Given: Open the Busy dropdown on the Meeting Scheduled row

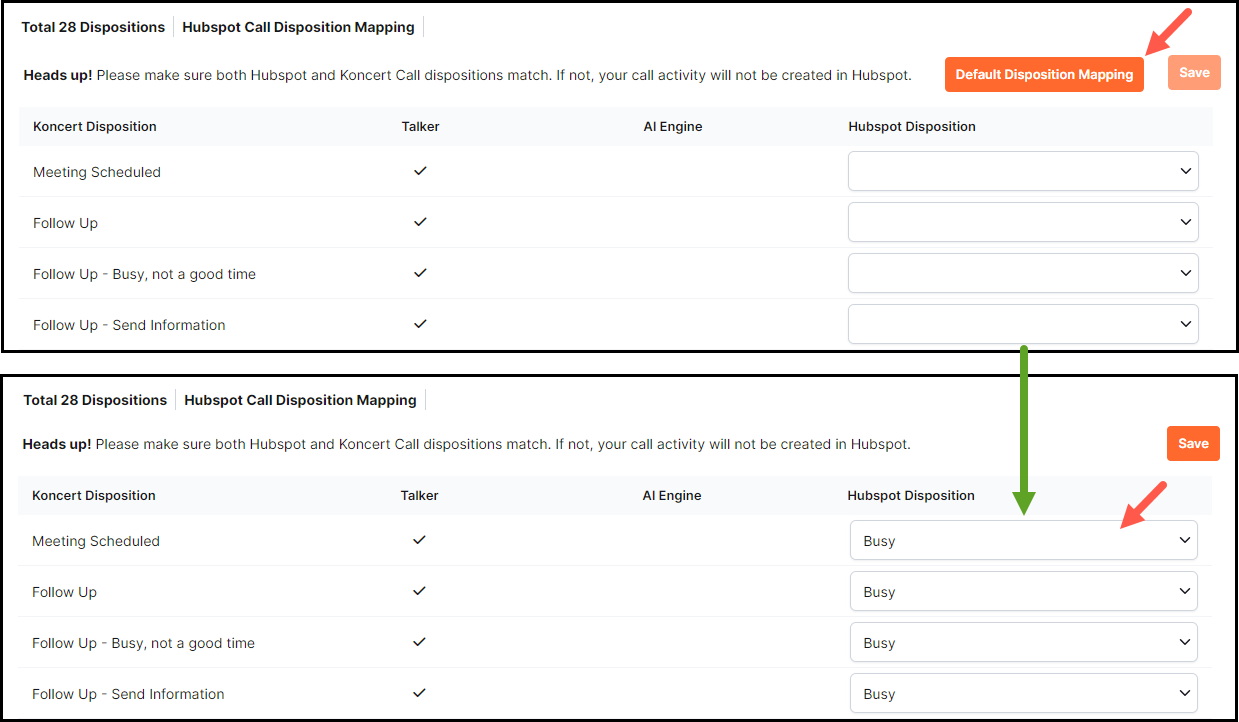Looking at the screenshot, I should (x=1024, y=540).
